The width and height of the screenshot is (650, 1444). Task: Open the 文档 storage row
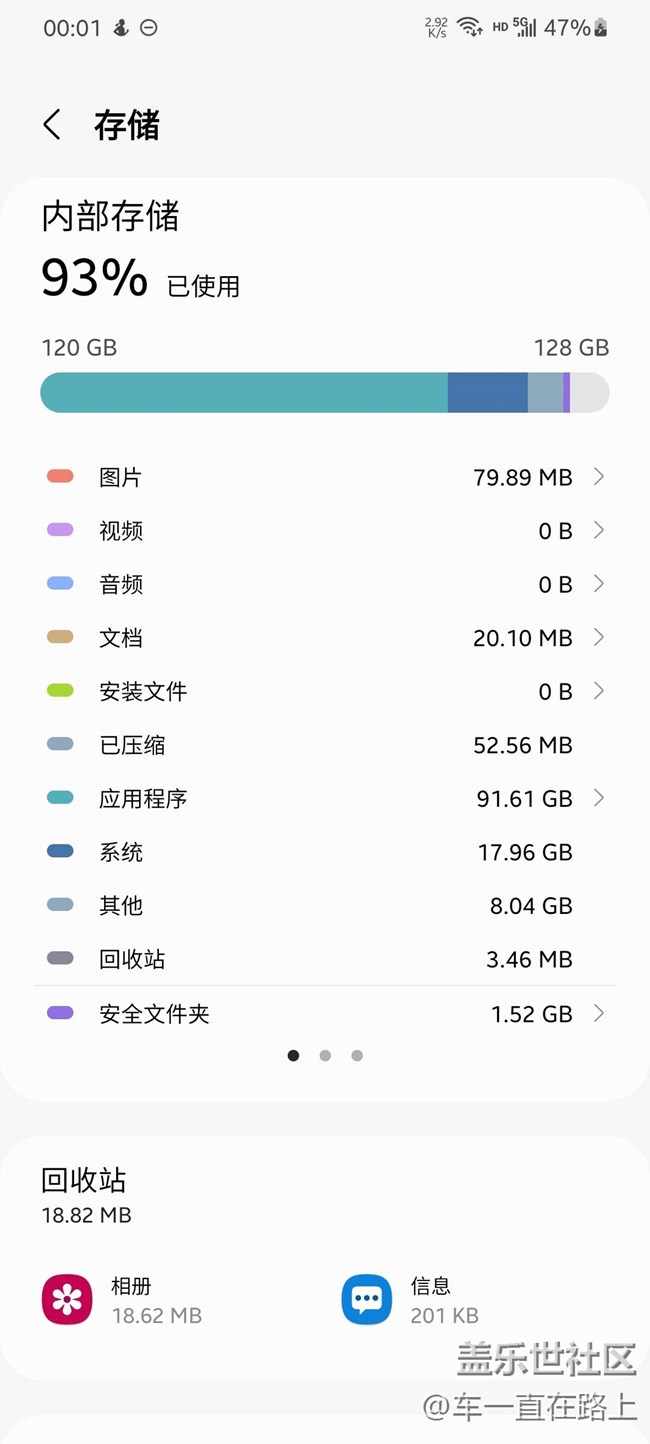coord(325,638)
